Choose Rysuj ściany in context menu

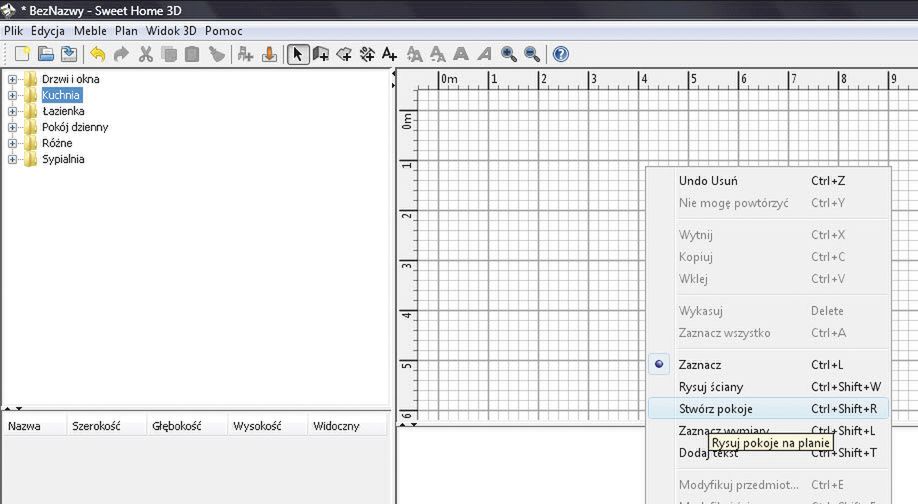768,387
